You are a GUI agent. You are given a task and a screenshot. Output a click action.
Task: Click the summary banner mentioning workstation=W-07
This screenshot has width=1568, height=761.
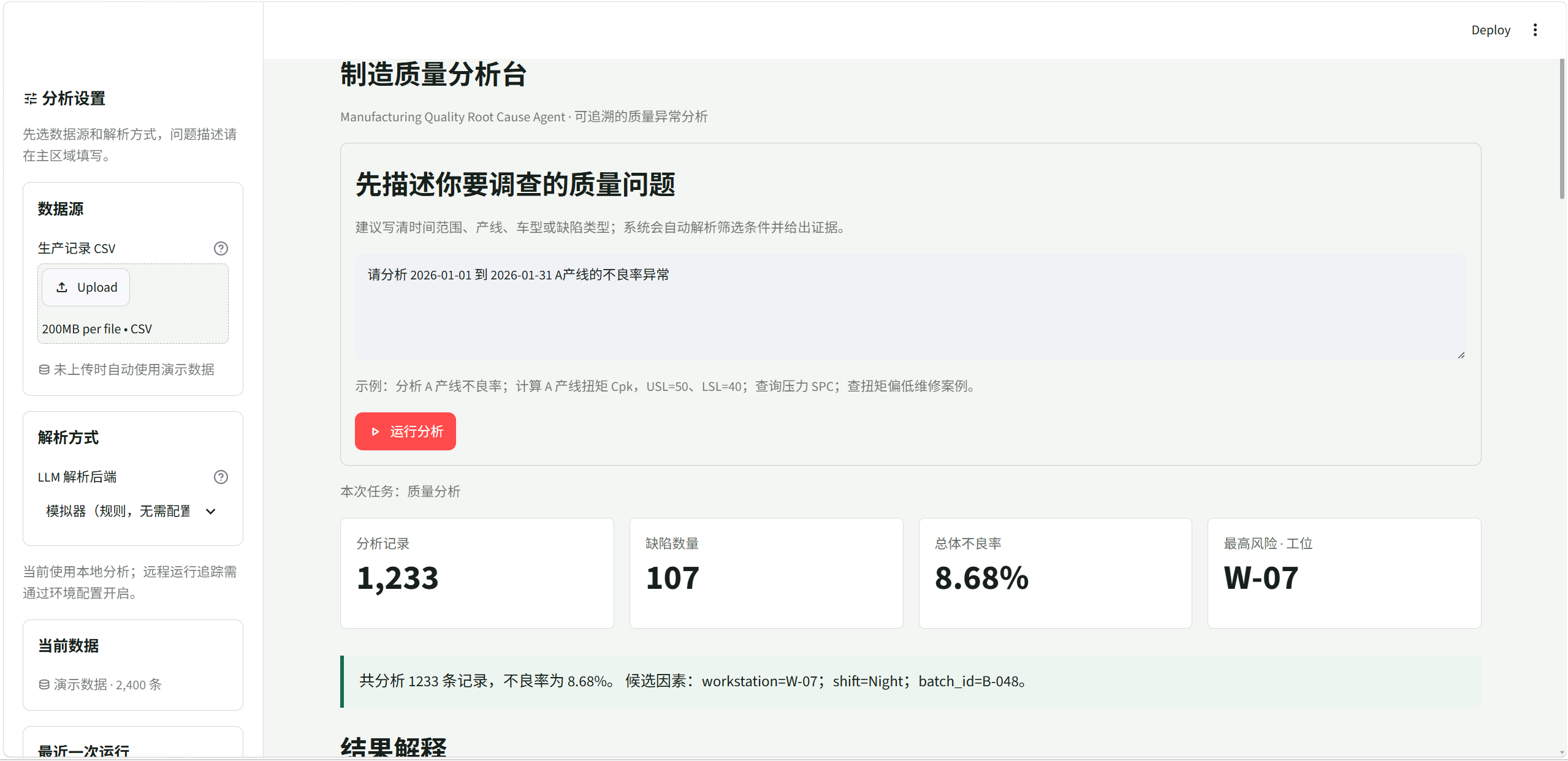pyautogui.click(x=910, y=681)
